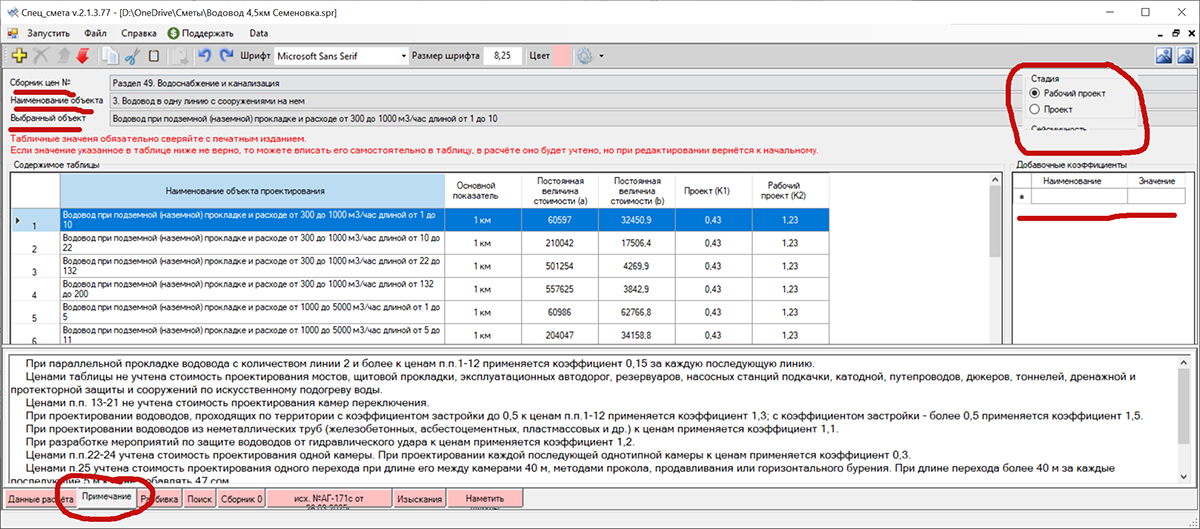Click the scissors cut icon
The width and height of the screenshot is (1200, 529).
click(x=131, y=55)
